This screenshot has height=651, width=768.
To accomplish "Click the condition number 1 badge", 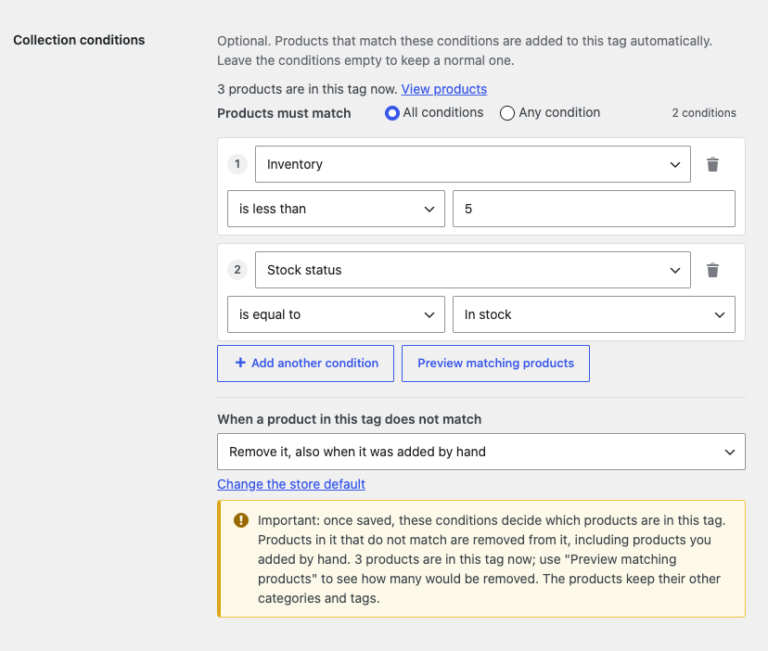I will pos(238,164).
